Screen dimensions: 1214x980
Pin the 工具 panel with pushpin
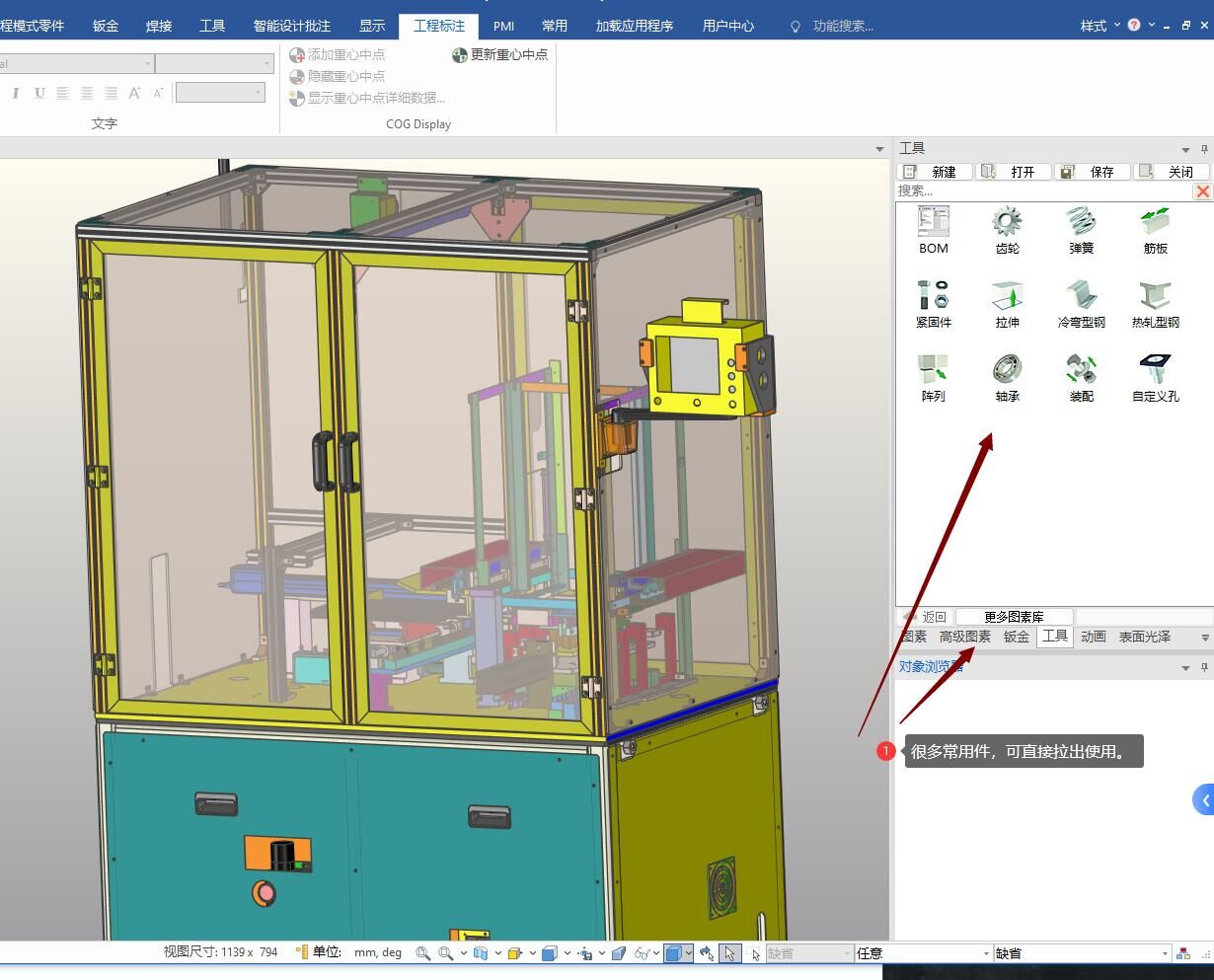1204,149
